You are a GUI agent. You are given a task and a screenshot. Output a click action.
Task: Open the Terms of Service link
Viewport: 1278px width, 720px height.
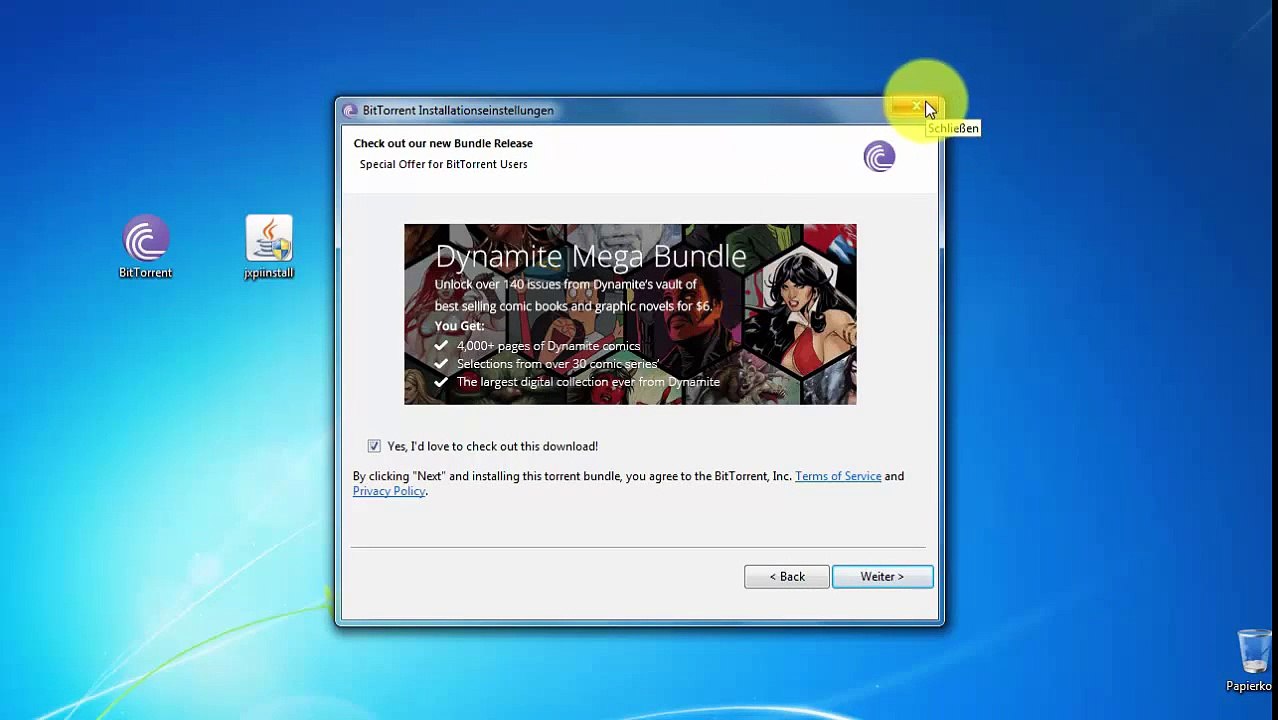click(838, 476)
